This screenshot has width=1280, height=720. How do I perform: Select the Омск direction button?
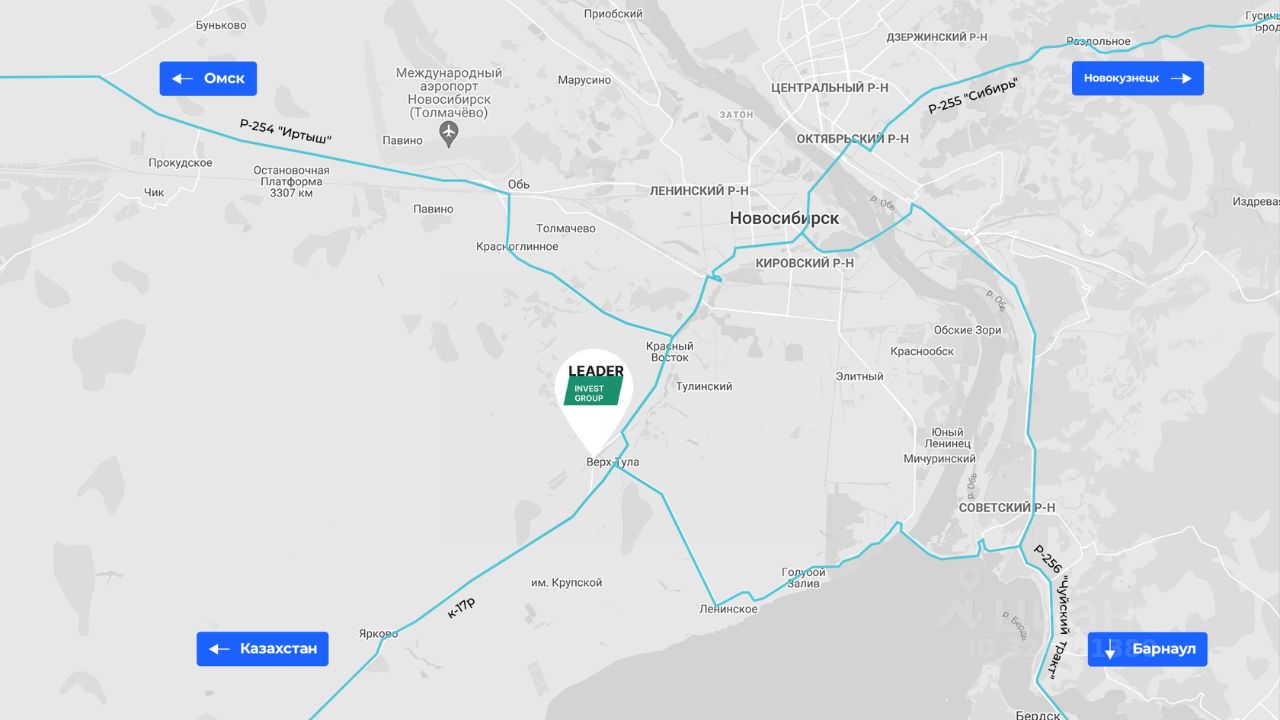pos(208,78)
